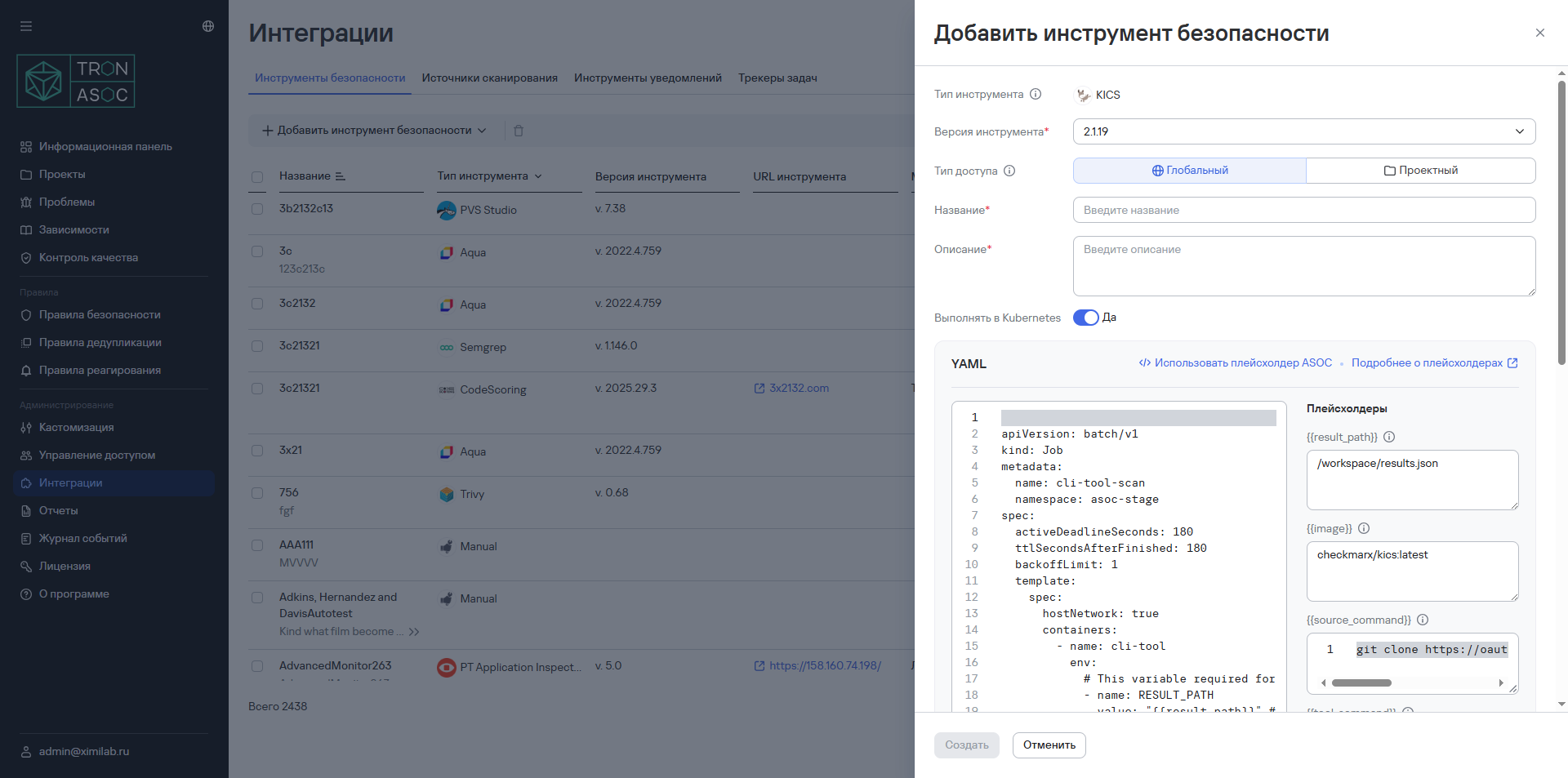Click the globe language icon in sidebar

[208, 26]
